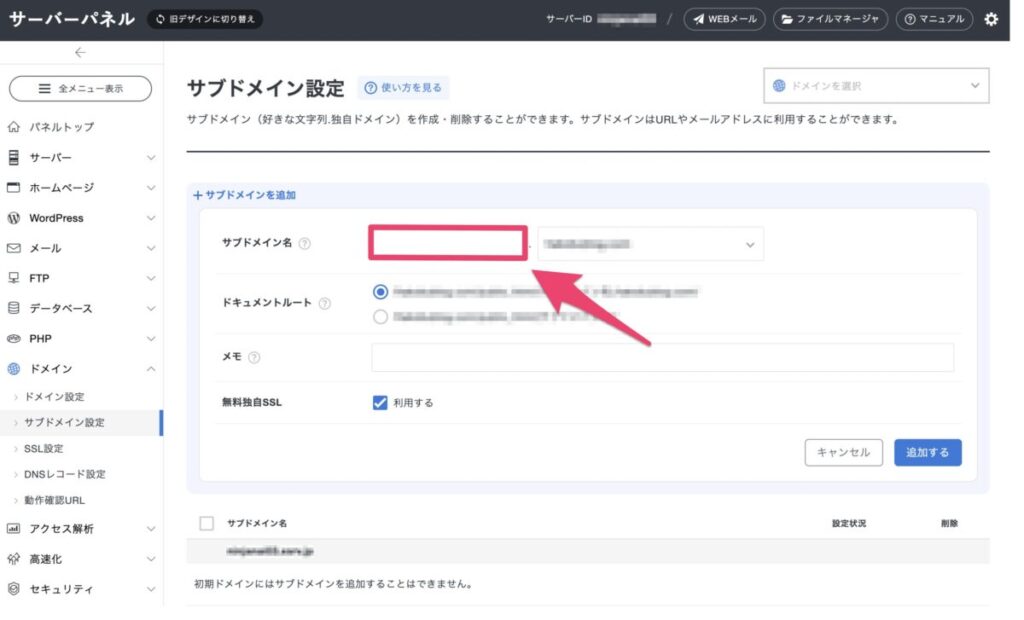Open domain dropdown beside subdomain name field
This screenshot has width=1024, height=620.
(650, 244)
